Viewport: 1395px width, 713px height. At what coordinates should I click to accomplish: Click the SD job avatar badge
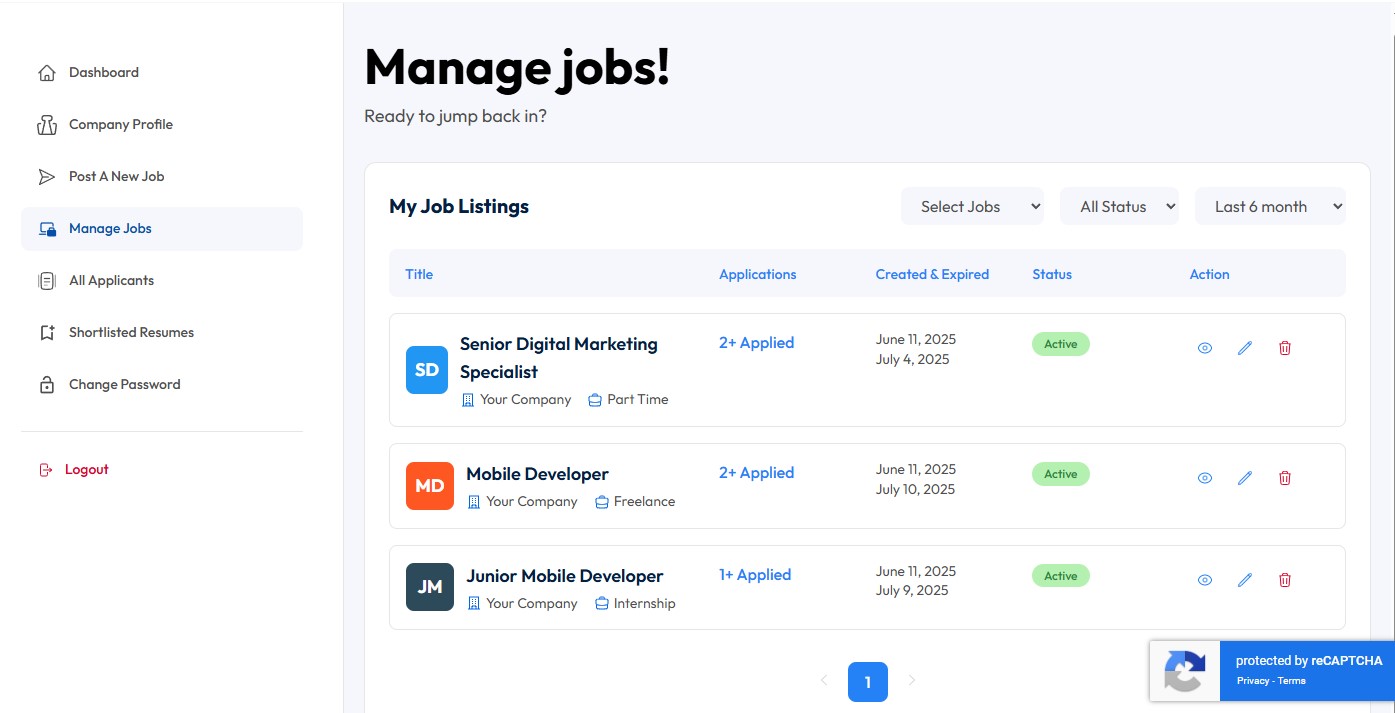coord(427,370)
